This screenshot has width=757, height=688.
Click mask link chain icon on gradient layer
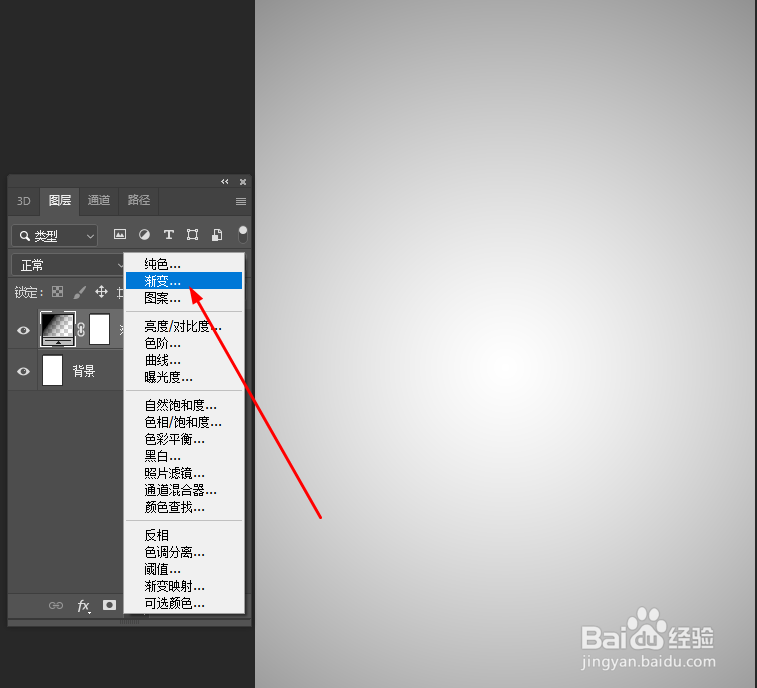pos(81,329)
